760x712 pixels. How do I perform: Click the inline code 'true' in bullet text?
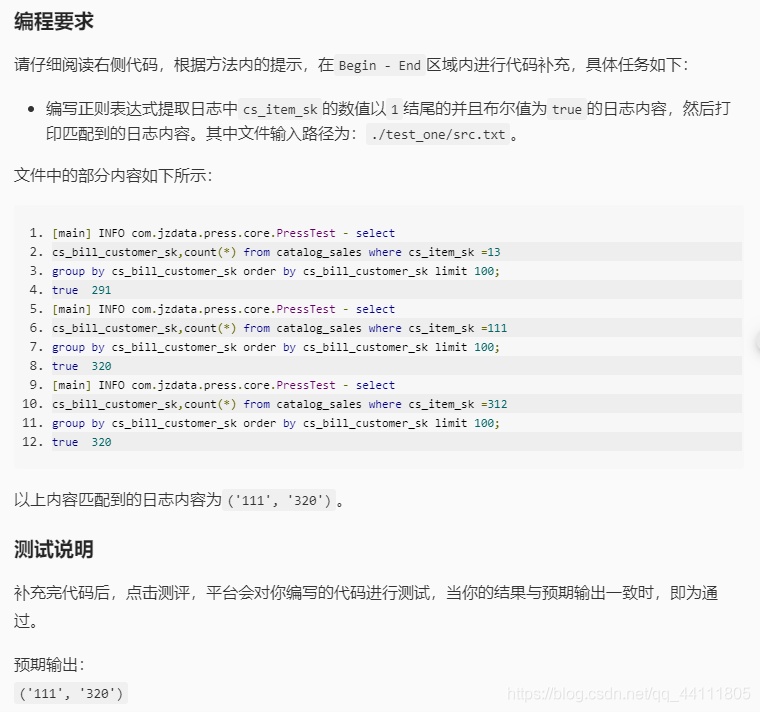pyautogui.click(x=567, y=109)
